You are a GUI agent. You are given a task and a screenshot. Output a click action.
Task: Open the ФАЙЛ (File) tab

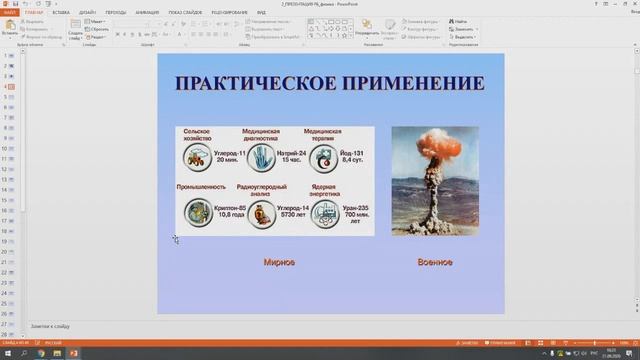click(9, 13)
